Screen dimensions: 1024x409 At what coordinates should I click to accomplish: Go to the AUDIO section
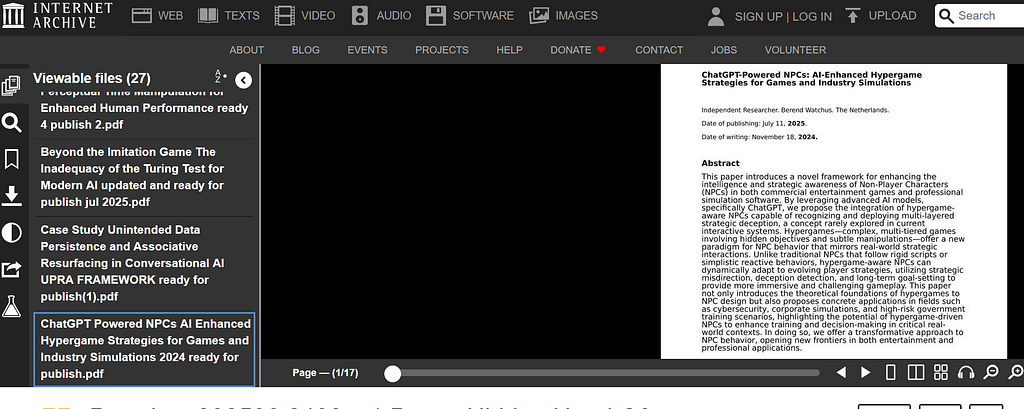394,16
